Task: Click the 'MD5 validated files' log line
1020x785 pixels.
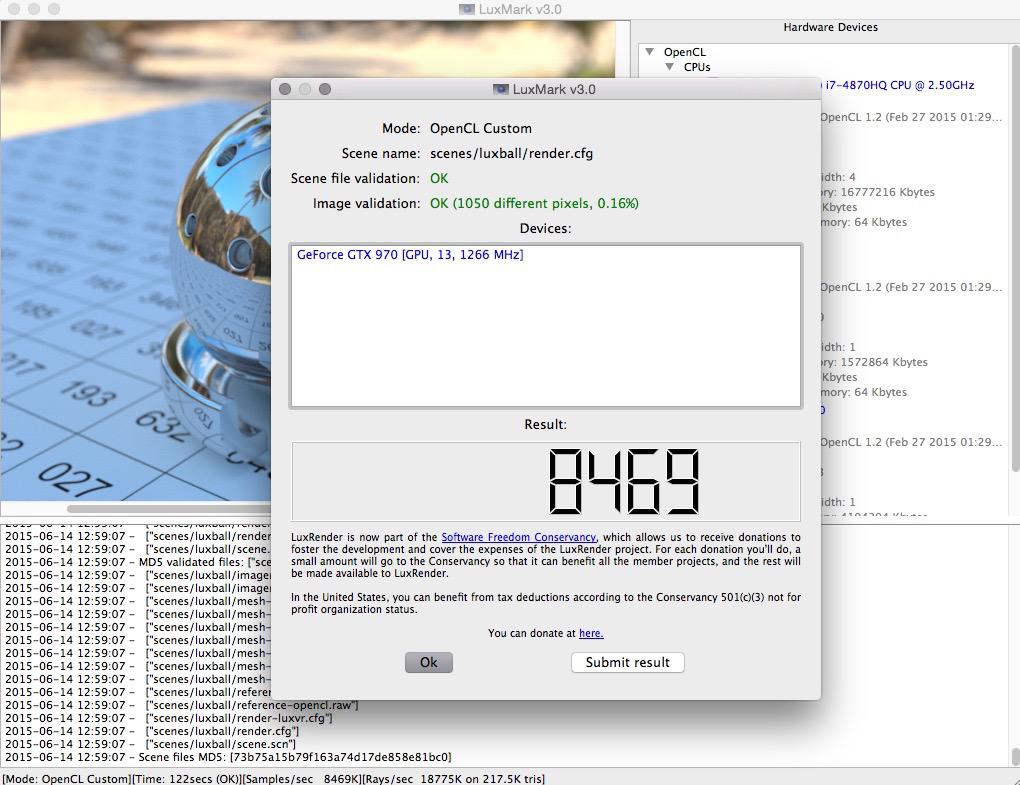Action: (x=138, y=562)
